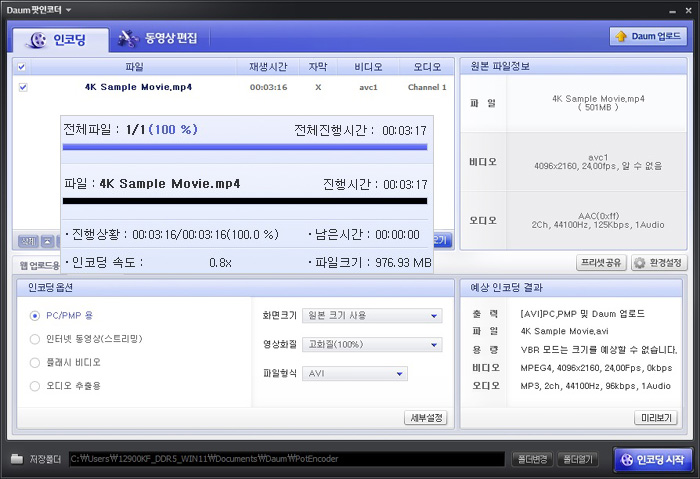Open the 파일형식 AVI dropdown
Viewport: 700px width, 479px height.
355,373
